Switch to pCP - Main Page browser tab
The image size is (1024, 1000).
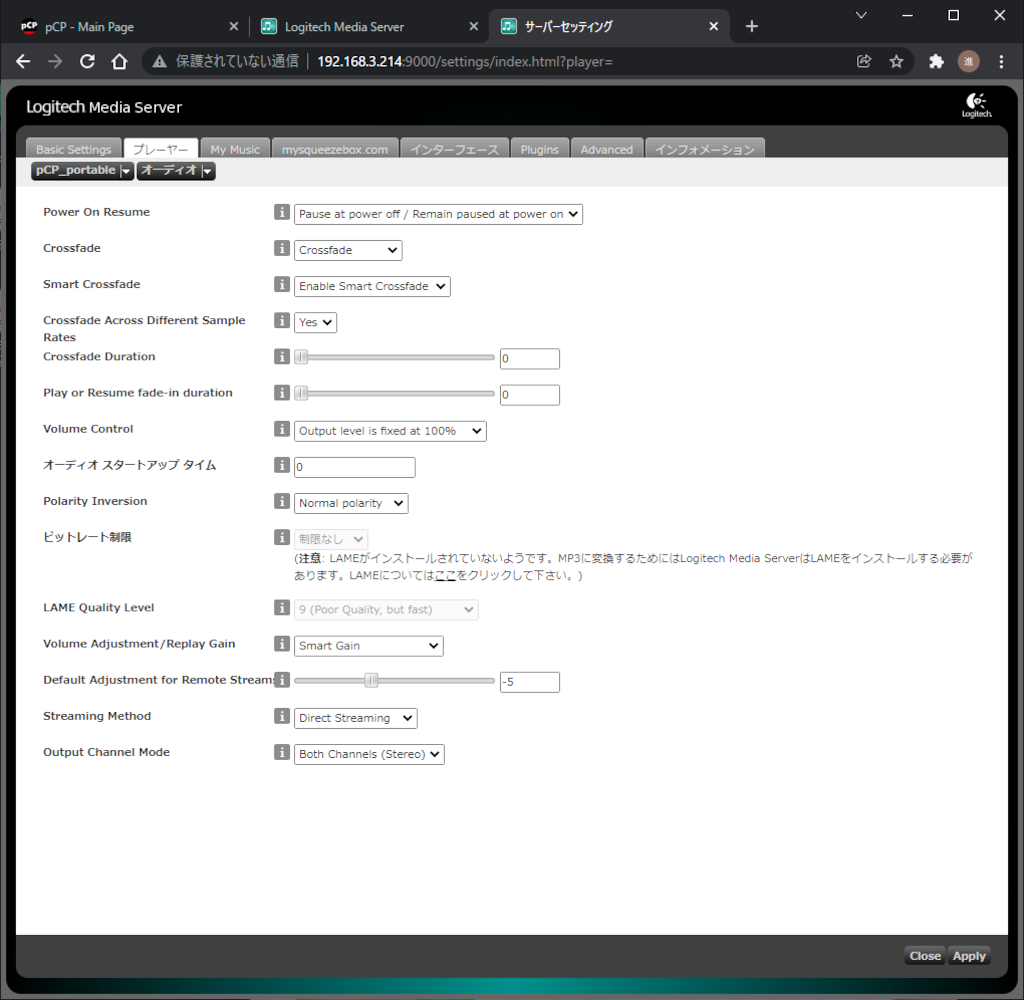(129, 26)
